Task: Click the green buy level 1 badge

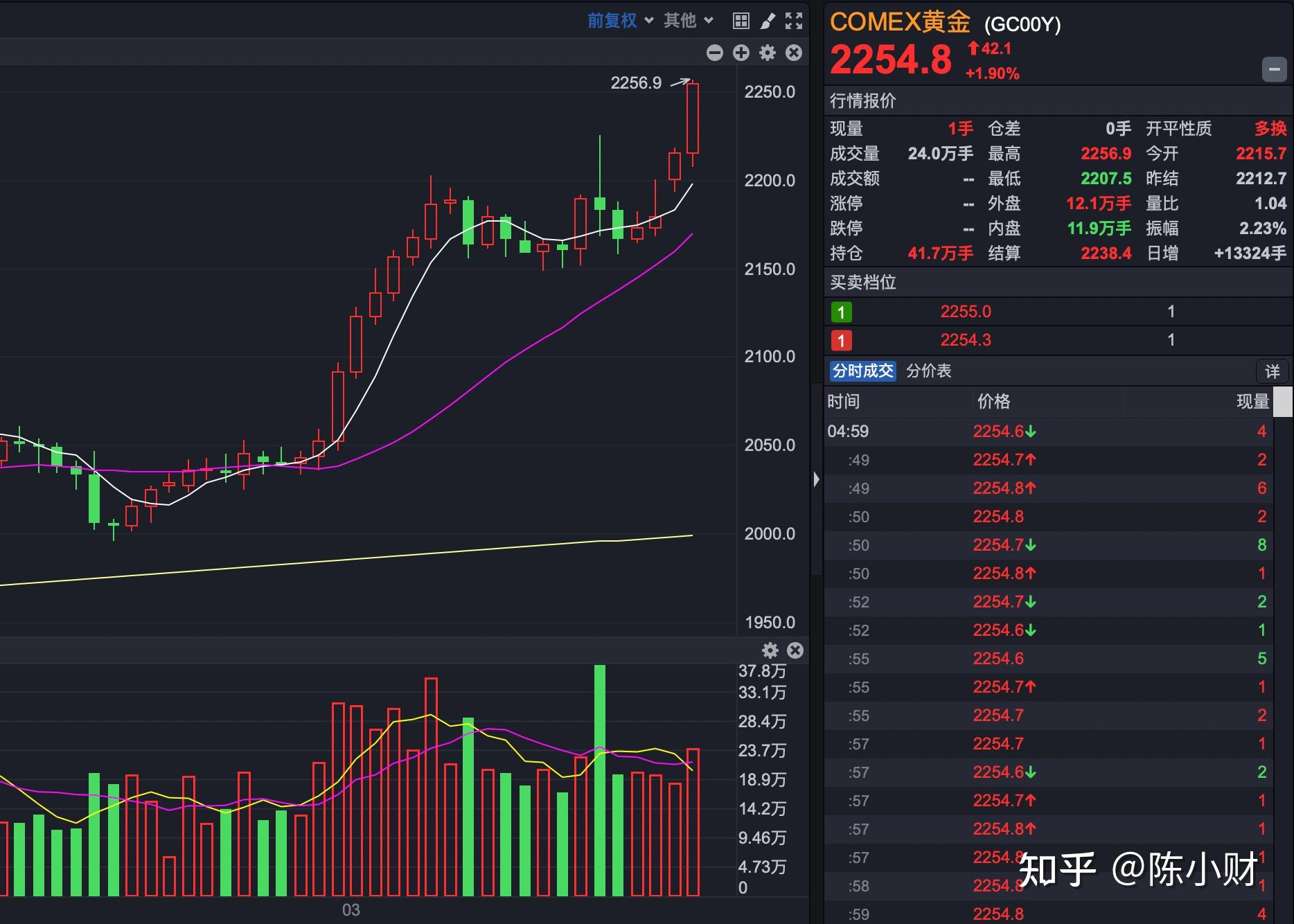Action: point(841,312)
